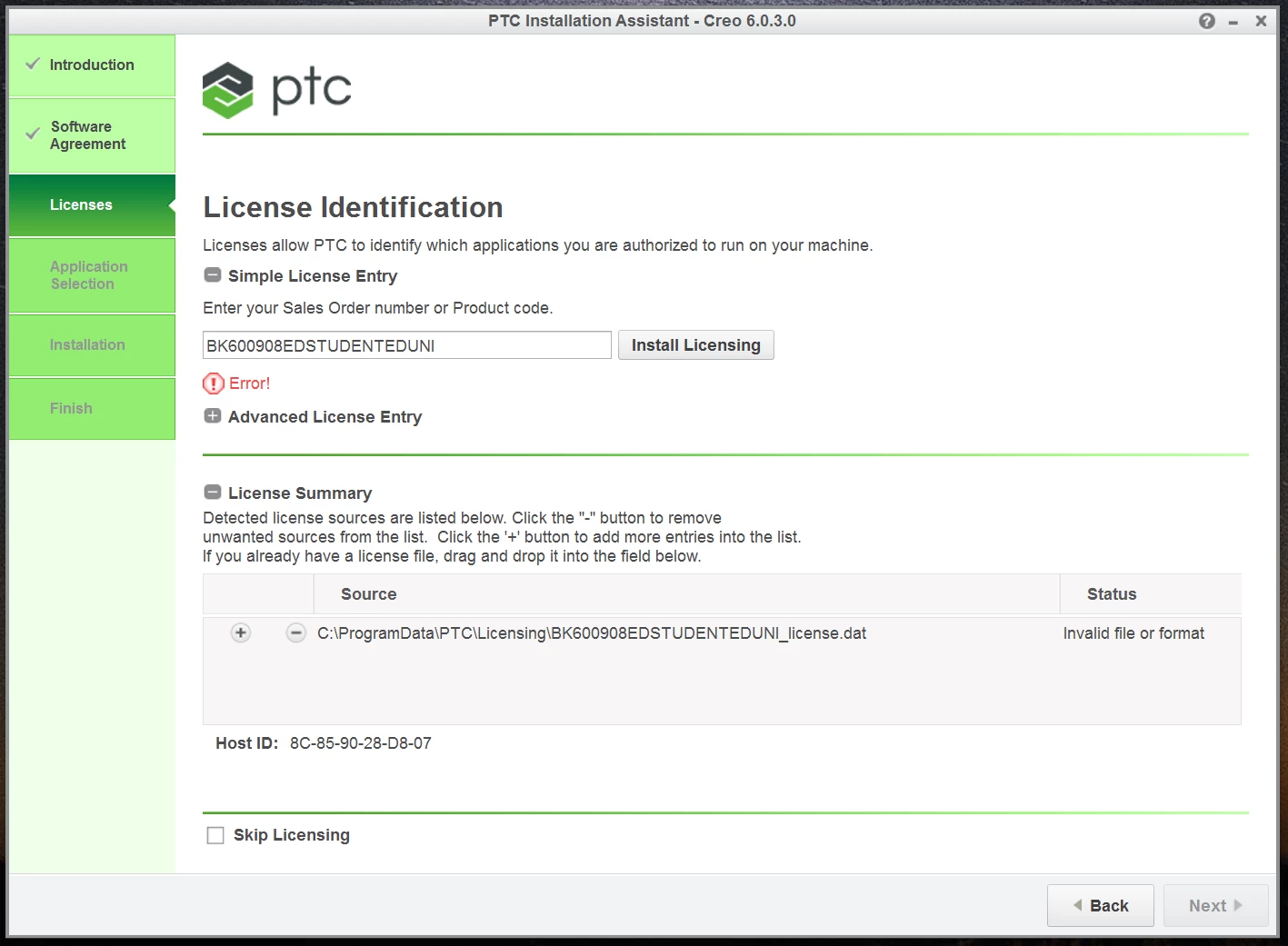Click the Install Licensing button
The height and width of the screenshot is (946, 1288).
coord(696,345)
